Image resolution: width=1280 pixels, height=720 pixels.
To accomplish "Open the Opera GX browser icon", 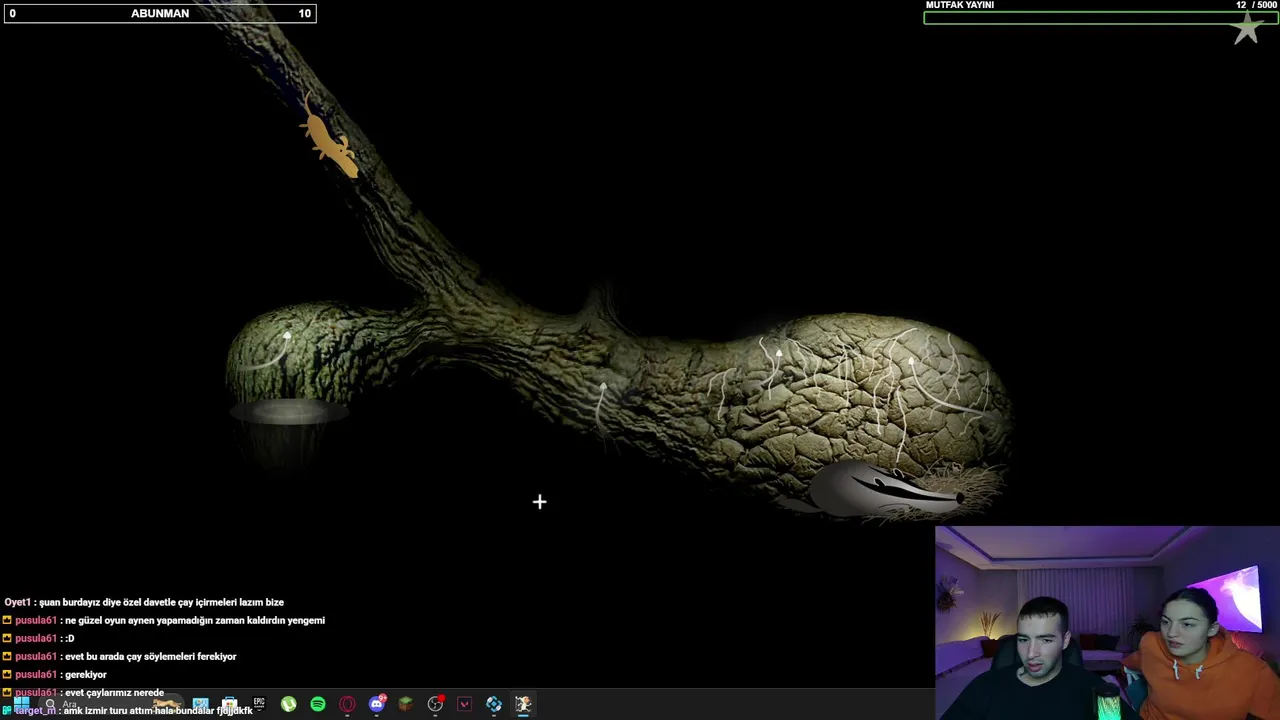I will point(347,704).
